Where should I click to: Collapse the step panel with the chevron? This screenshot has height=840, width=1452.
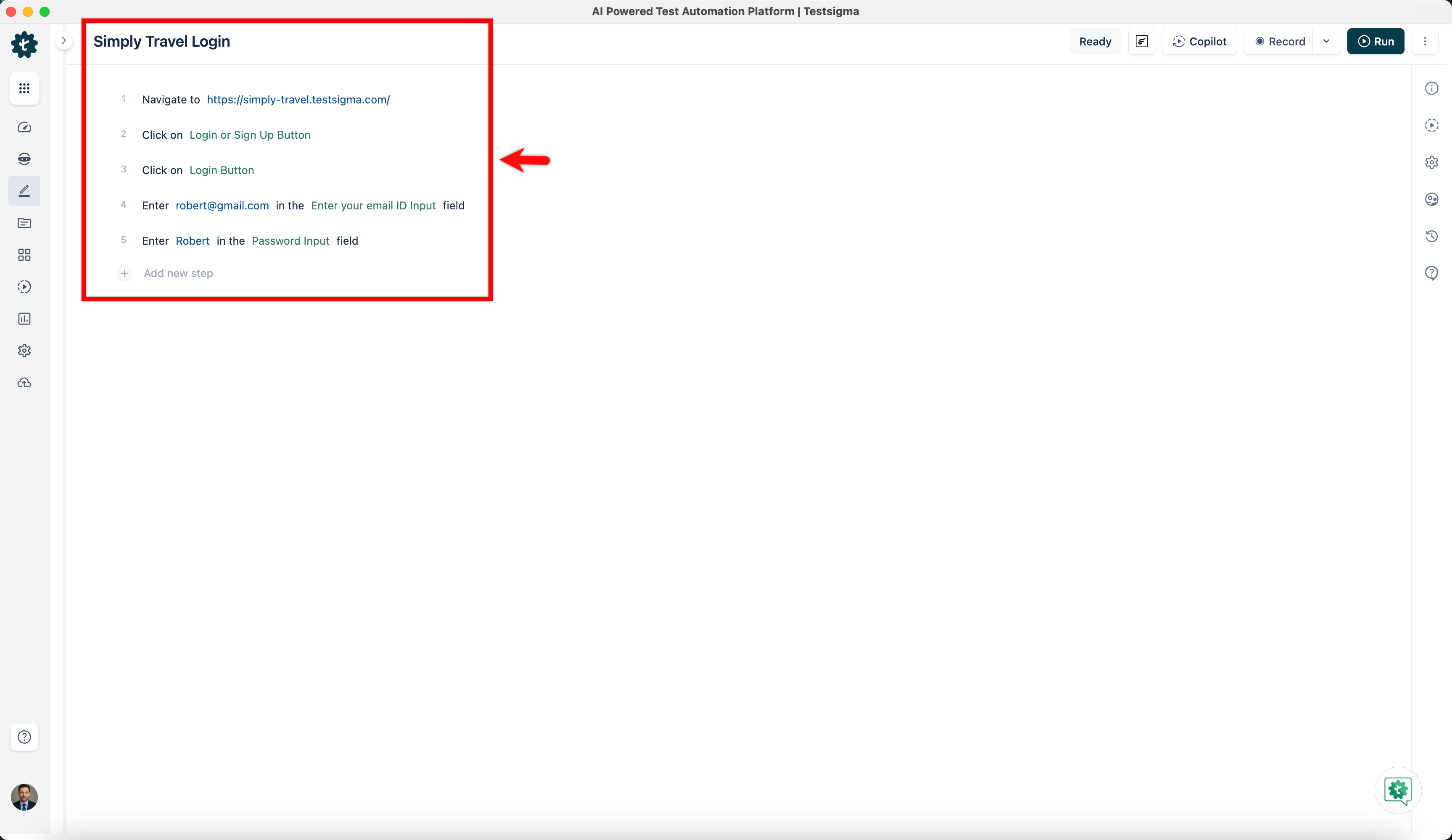click(65, 40)
